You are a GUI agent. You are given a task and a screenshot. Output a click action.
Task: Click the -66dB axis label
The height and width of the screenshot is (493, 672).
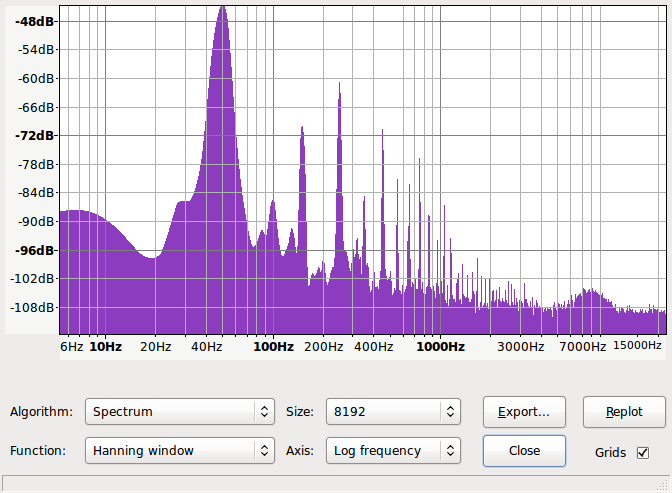(x=36, y=107)
